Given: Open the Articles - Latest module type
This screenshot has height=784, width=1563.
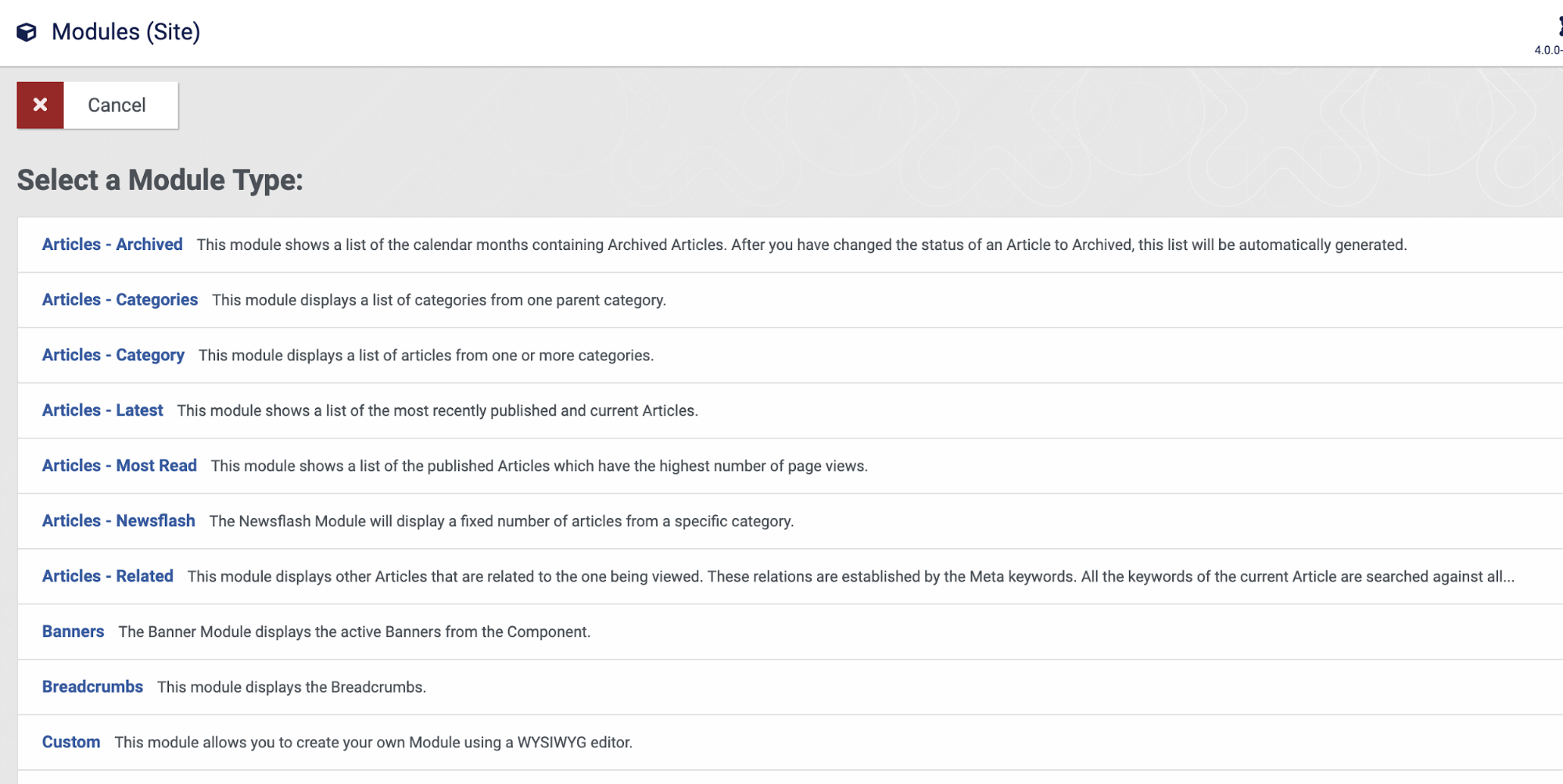Looking at the screenshot, I should pos(102,410).
